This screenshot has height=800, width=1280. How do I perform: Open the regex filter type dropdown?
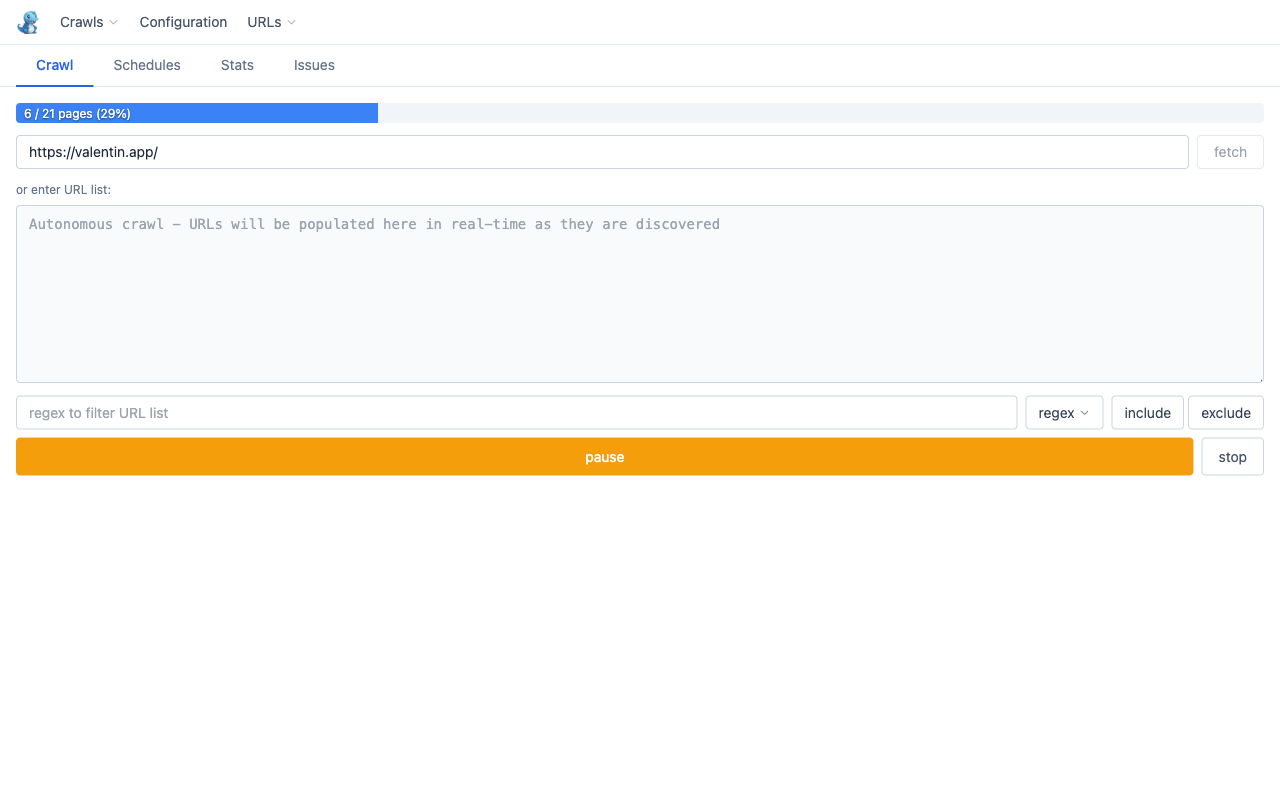coord(1064,413)
